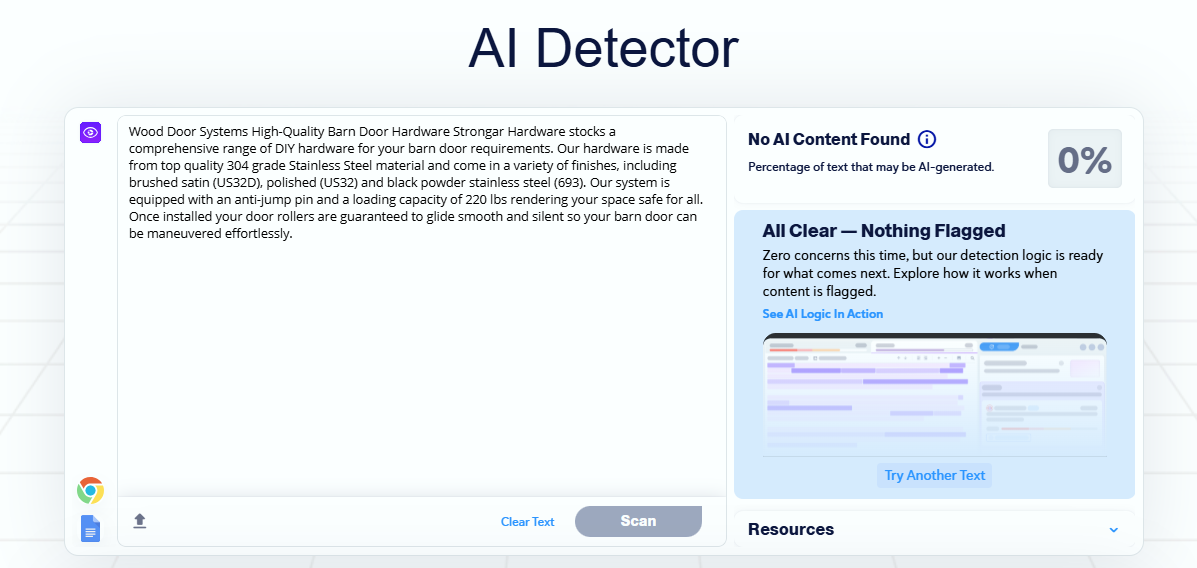
Task: Open See AI Logic In Action link
Action: 822,314
